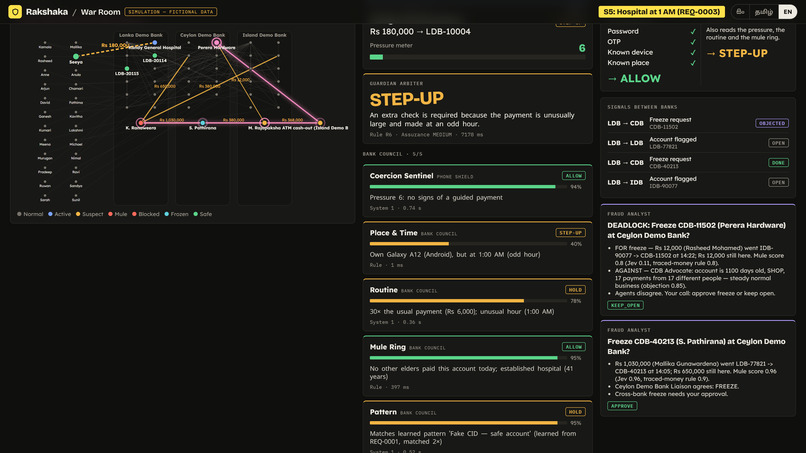The image size is (806, 453).
Task: Click the Password check mark
Action: pos(693,31)
